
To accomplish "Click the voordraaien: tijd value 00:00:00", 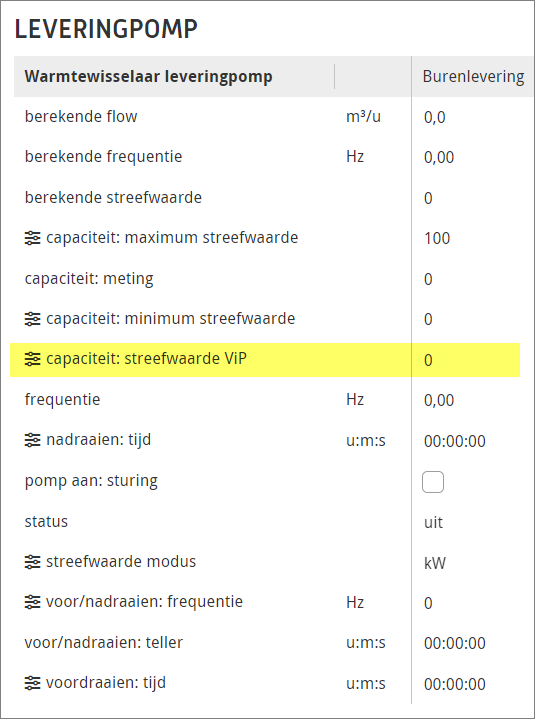I will pyautogui.click(x=455, y=684).
